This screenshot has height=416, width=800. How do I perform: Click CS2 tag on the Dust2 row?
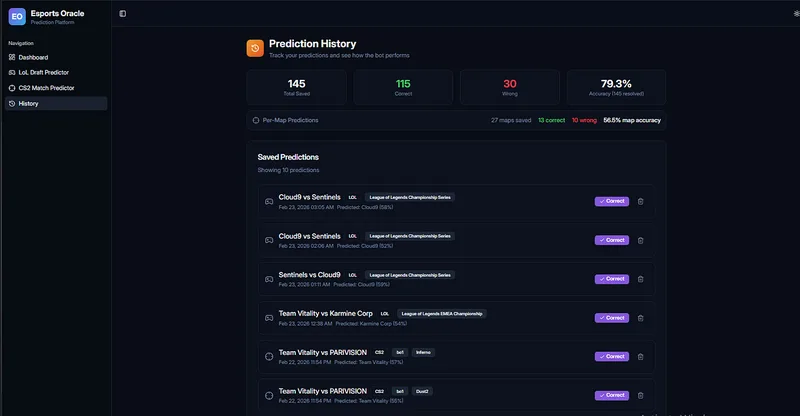tap(380, 391)
